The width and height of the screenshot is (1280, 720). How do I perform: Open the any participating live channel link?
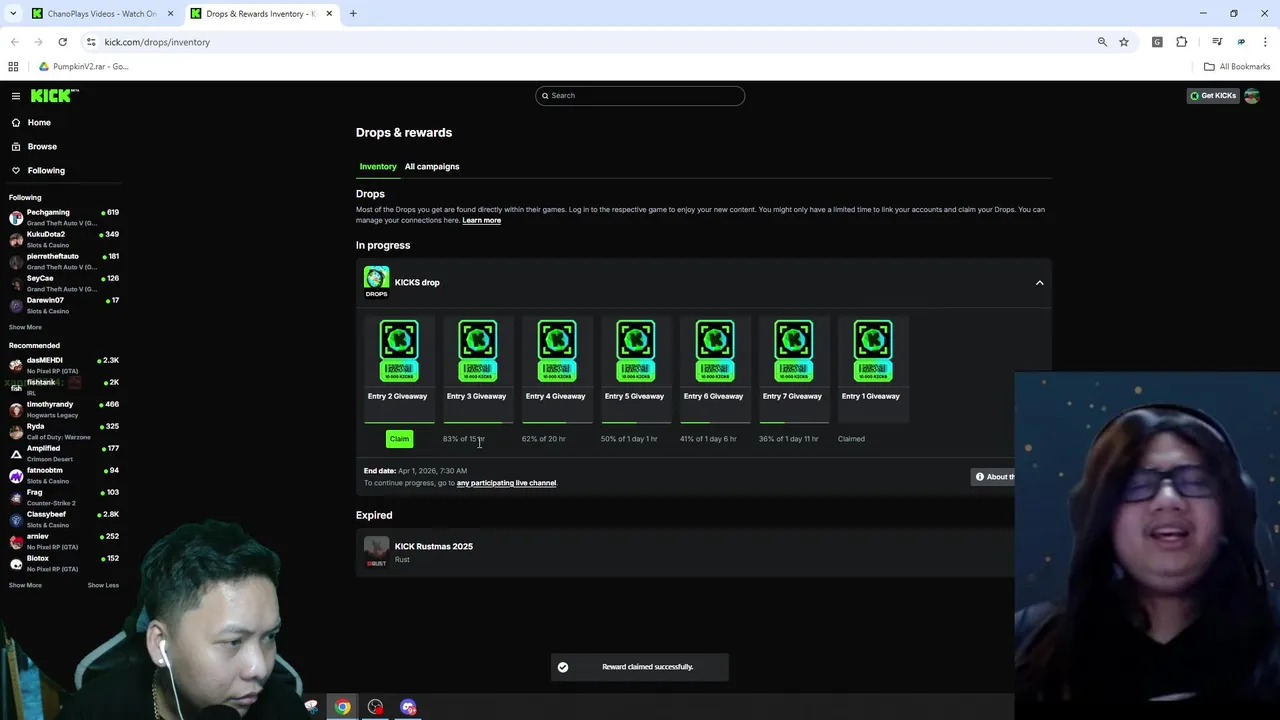(x=506, y=483)
